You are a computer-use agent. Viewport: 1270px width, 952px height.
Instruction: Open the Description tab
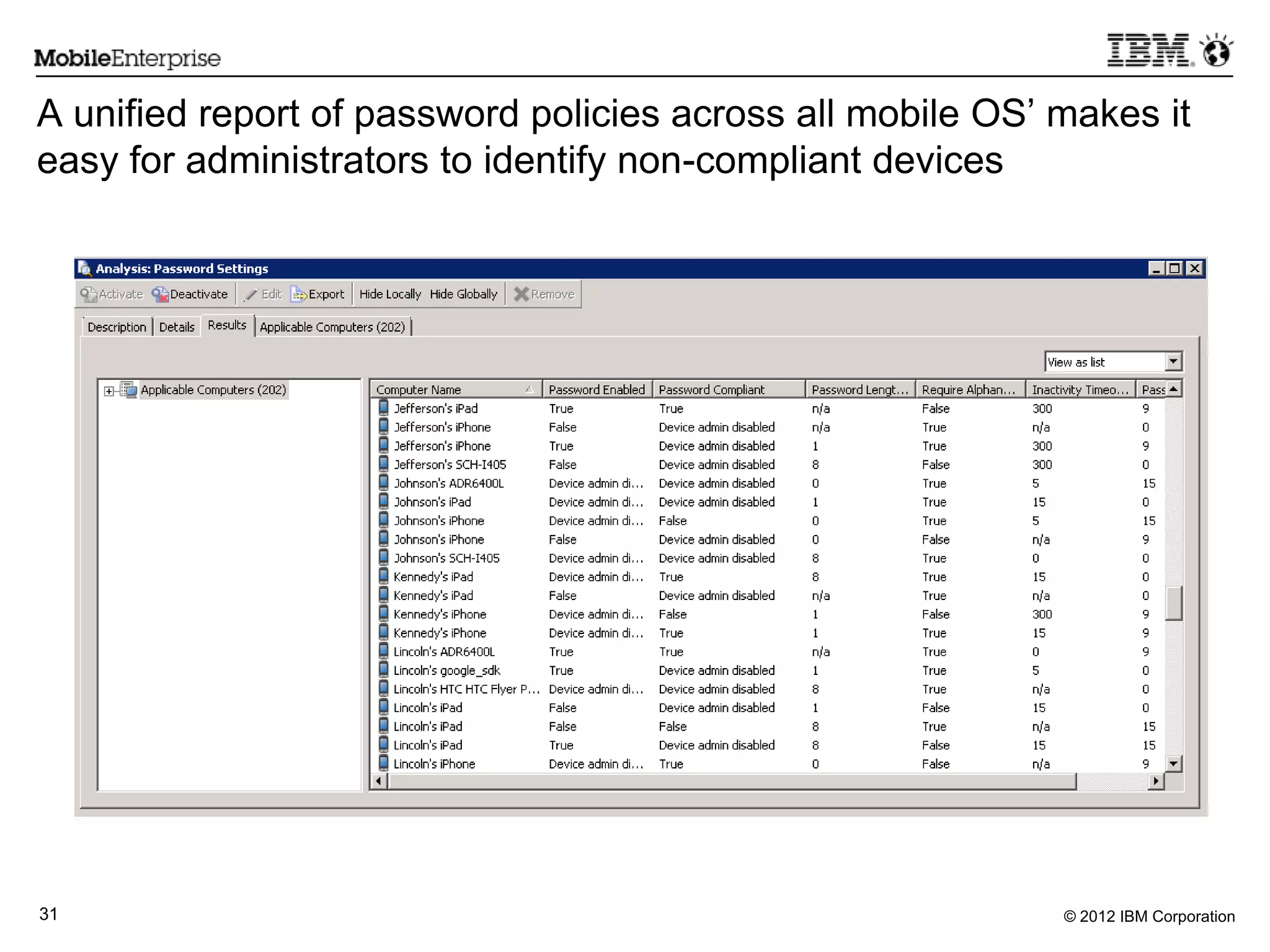117,327
